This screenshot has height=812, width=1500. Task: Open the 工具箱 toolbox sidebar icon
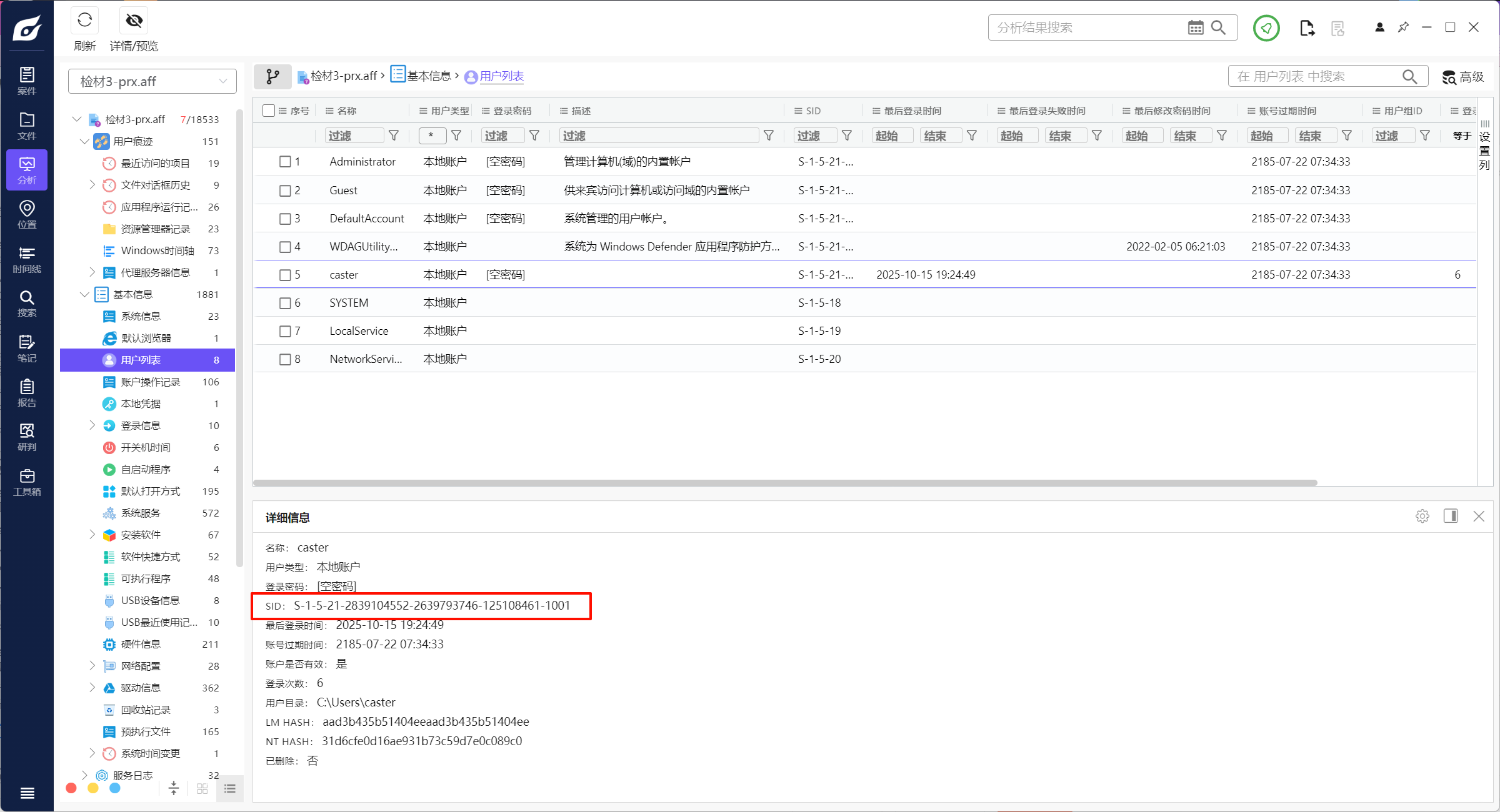[x=27, y=482]
